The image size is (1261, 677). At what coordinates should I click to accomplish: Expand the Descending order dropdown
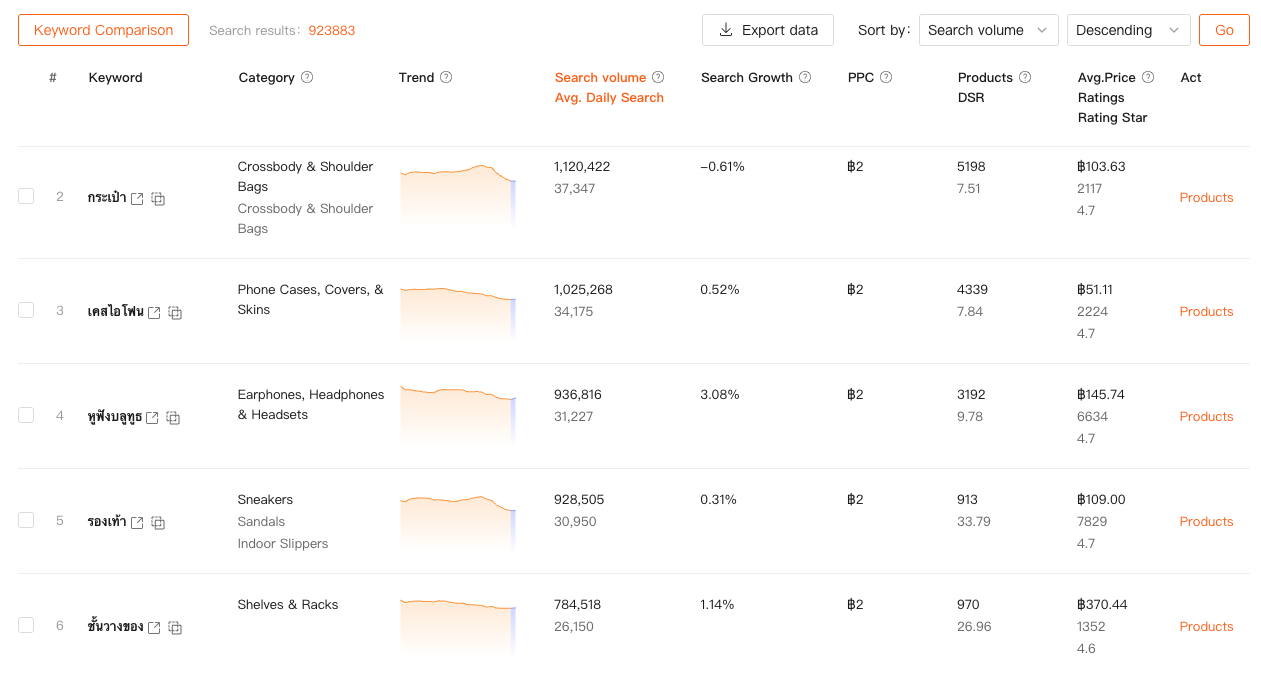1128,30
